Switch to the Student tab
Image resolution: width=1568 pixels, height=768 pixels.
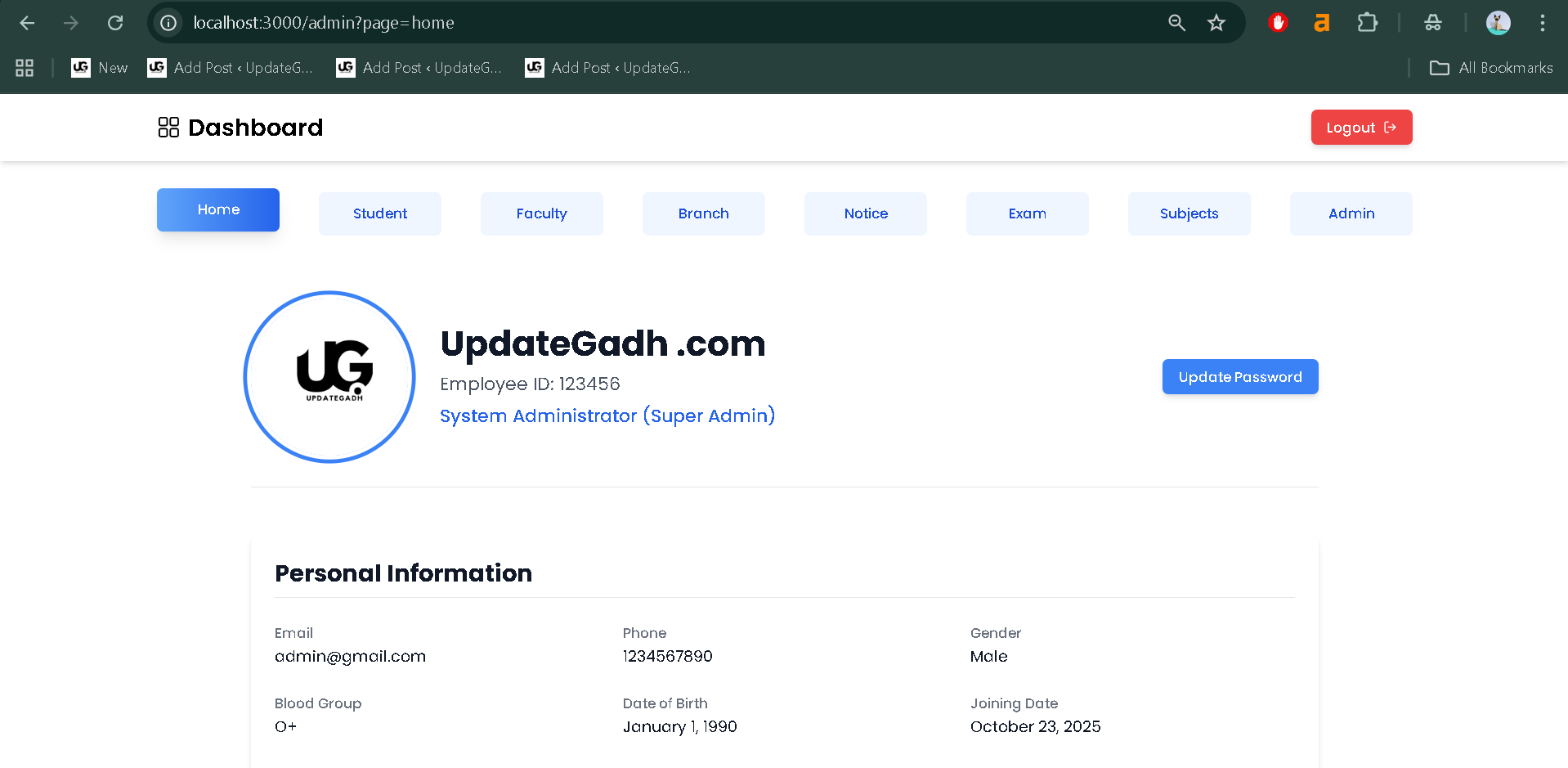point(380,213)
